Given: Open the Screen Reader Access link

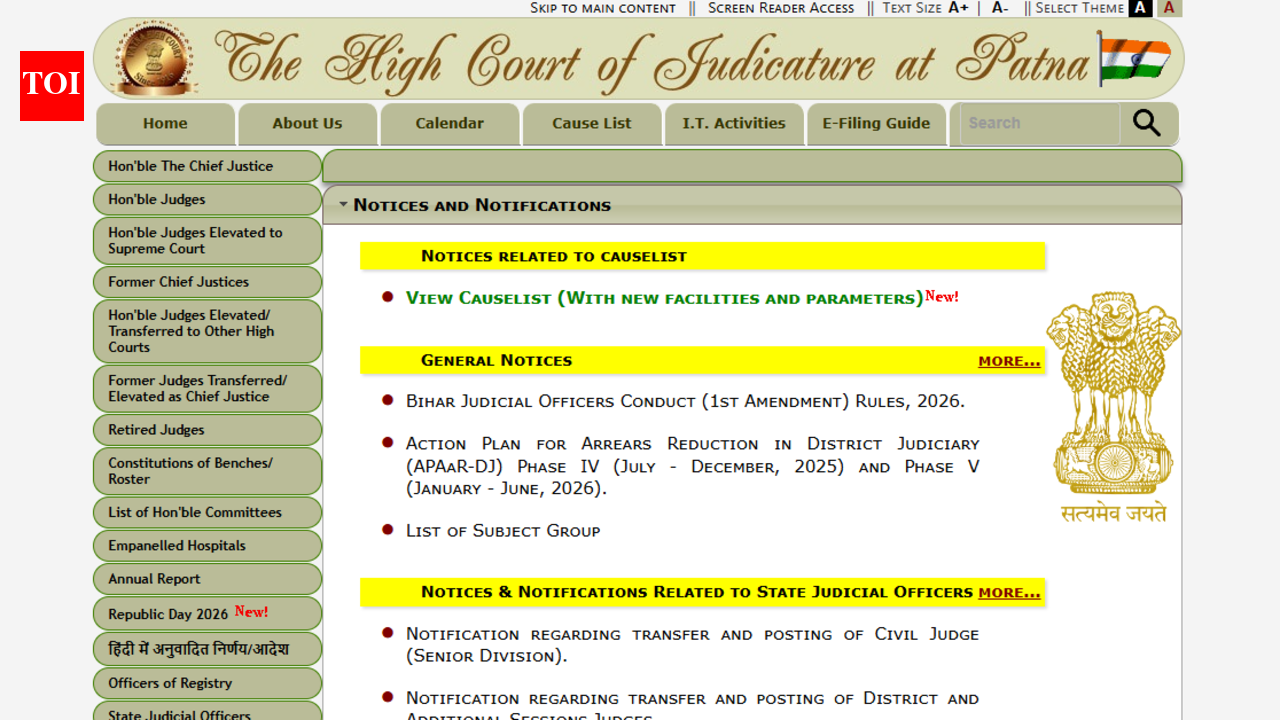Looking at the screenshot, I should tap(780, 8).
